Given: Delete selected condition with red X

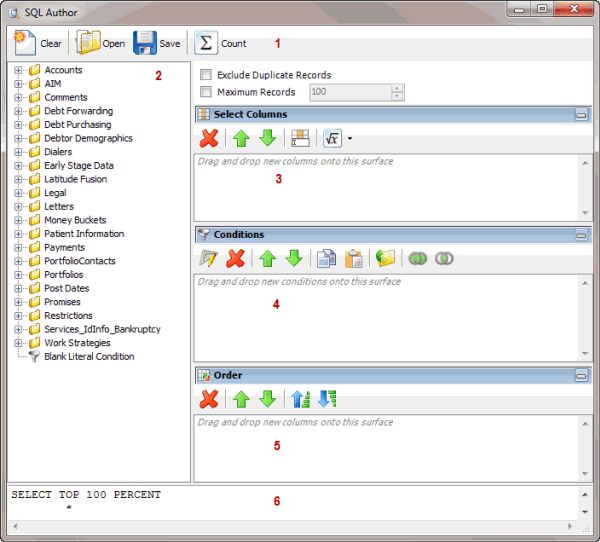Looking at the screenshot, I should pyautogui.click(x=235, y=258).
